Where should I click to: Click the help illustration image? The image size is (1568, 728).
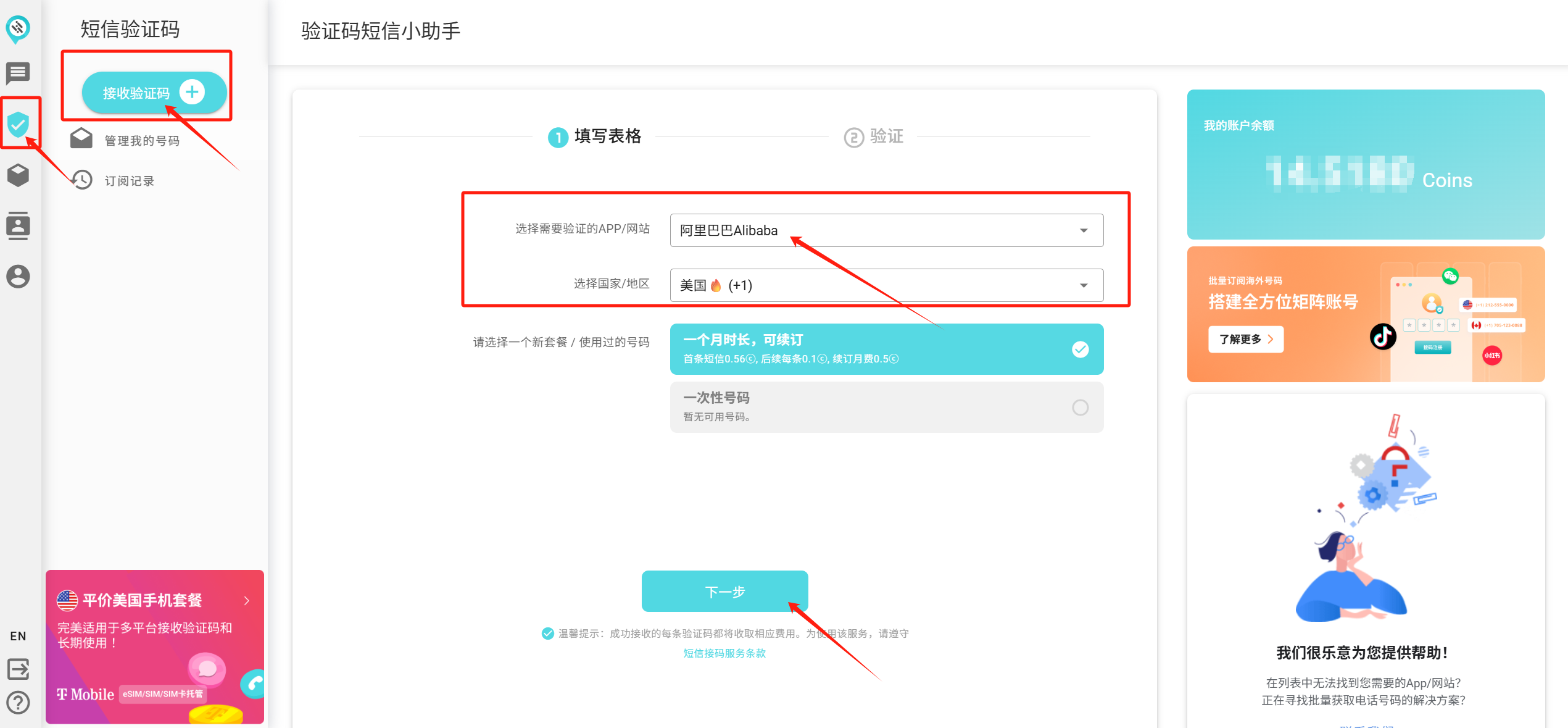tap(1365, 517)
